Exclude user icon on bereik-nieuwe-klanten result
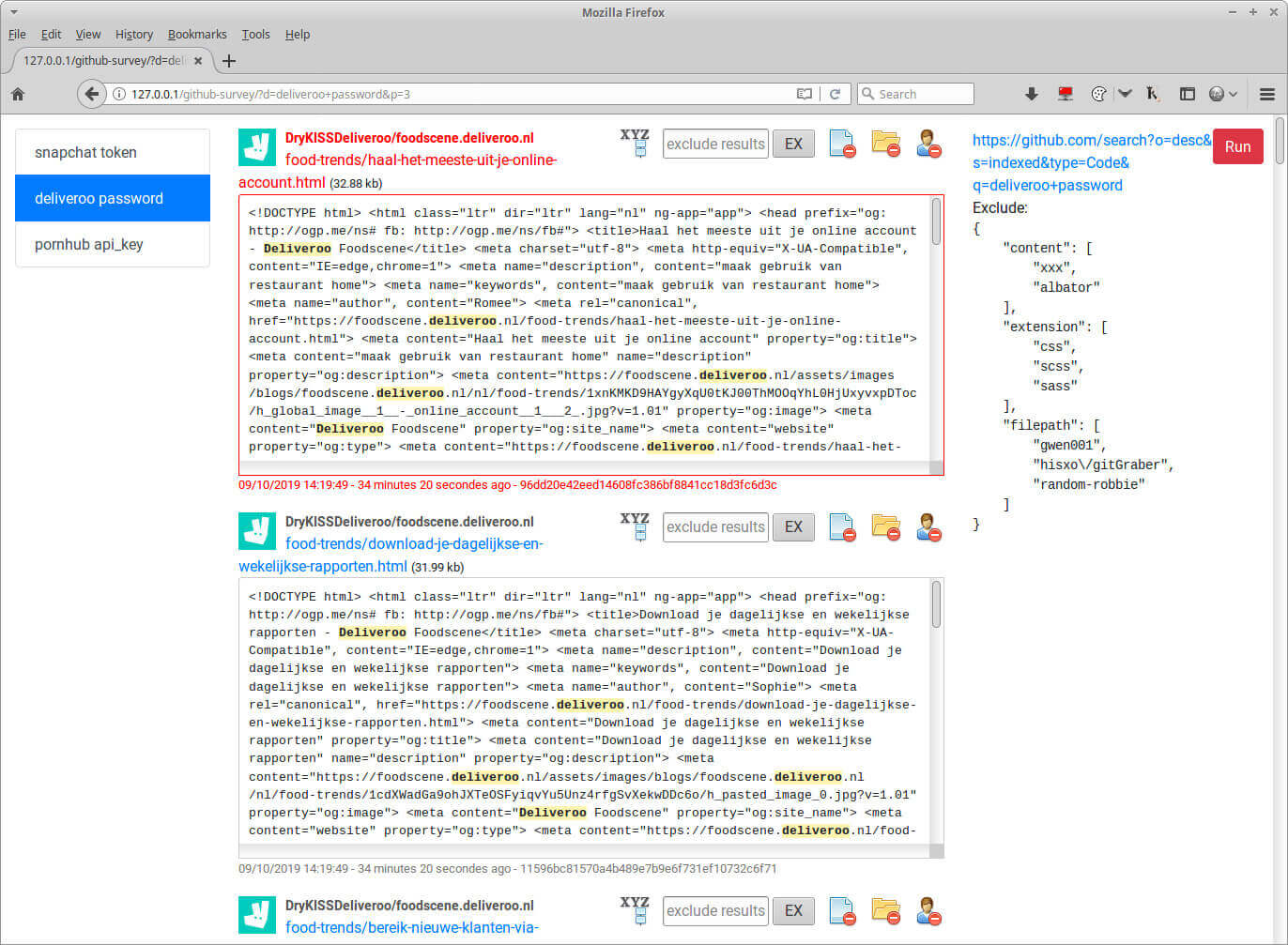This screenshot has height=945, width=1288. [x=928, y=911]
